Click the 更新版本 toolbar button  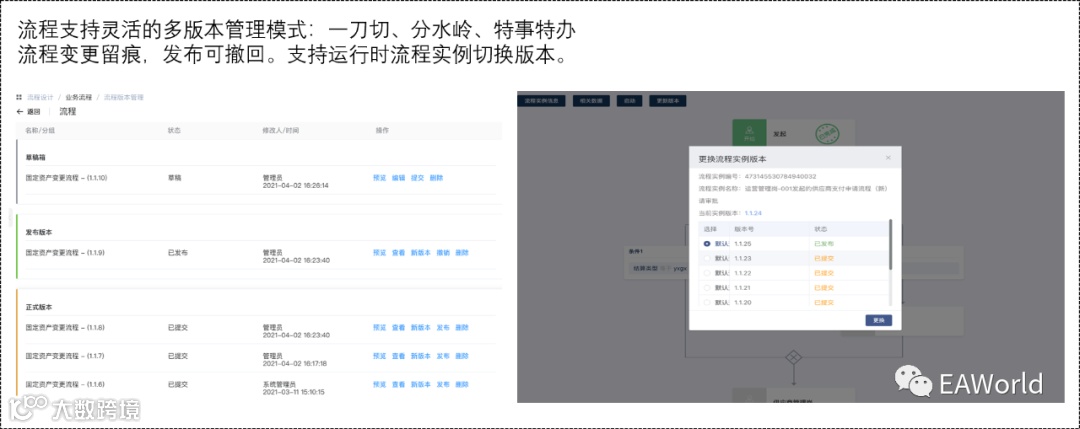tap(668, 101)
